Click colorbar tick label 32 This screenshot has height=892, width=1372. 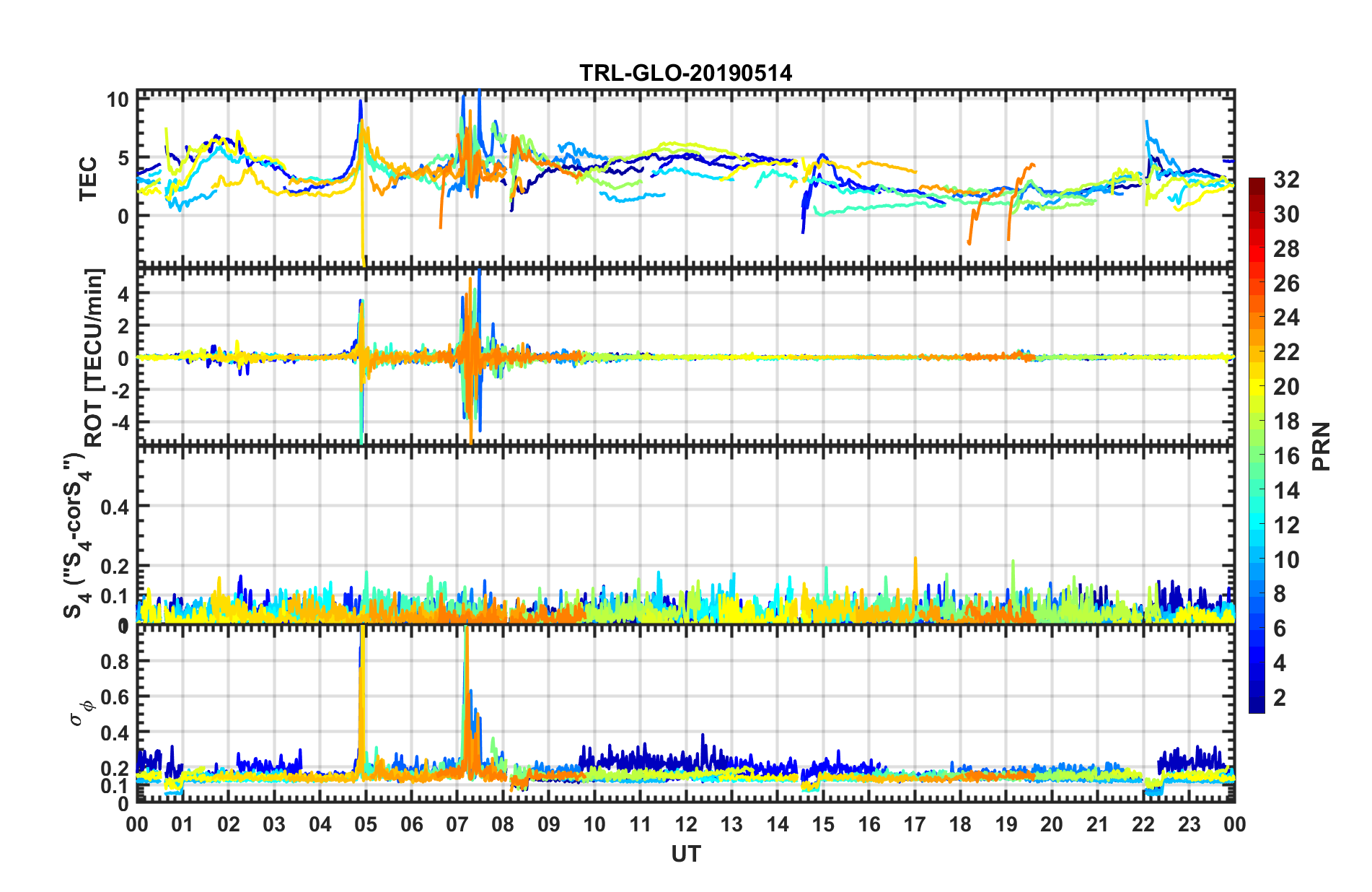point(1285,180)
